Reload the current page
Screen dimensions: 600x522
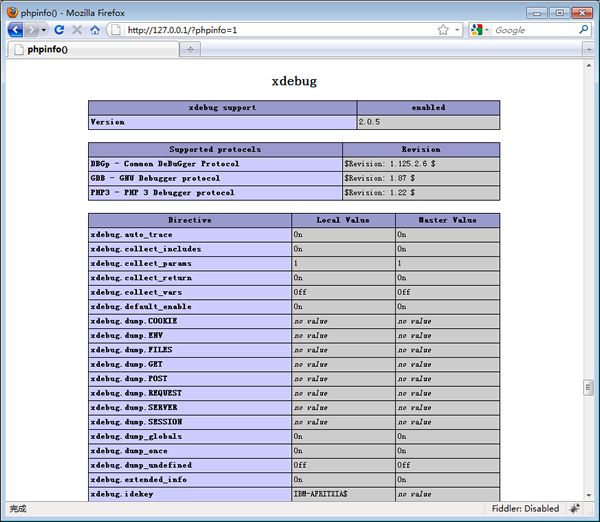pos(59,30)
